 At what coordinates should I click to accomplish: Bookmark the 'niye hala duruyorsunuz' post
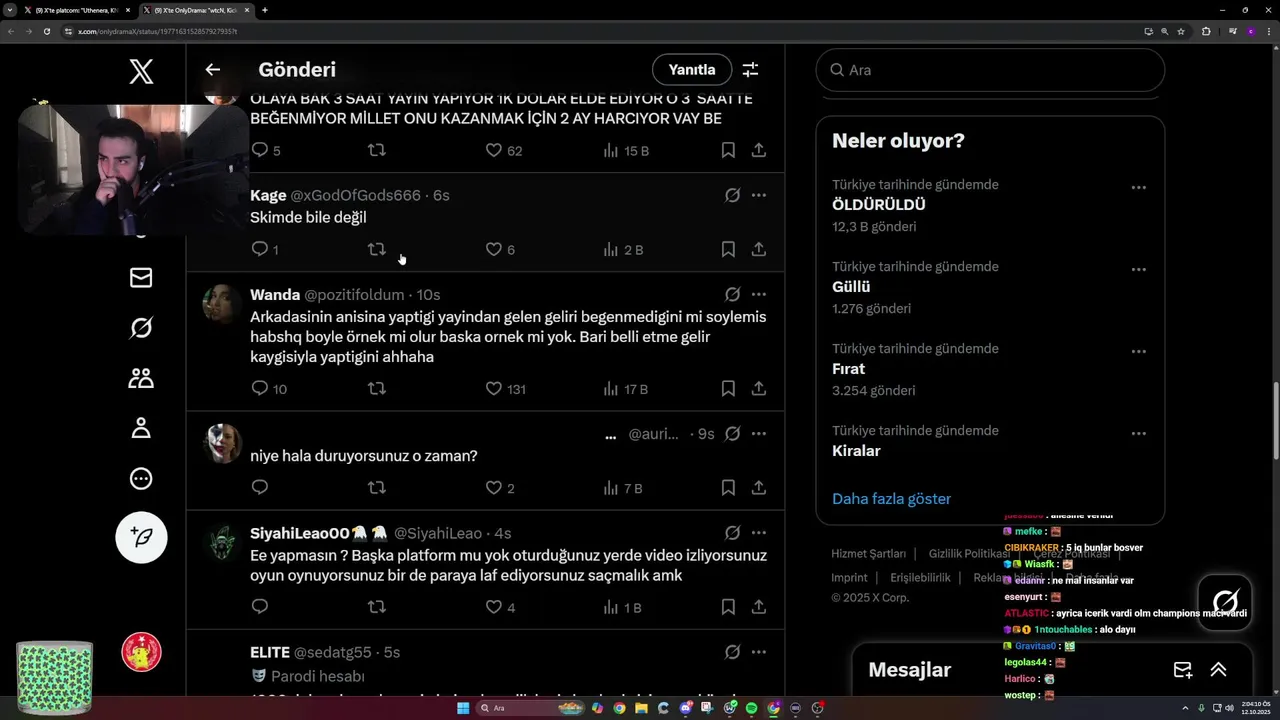coord(728,488)
